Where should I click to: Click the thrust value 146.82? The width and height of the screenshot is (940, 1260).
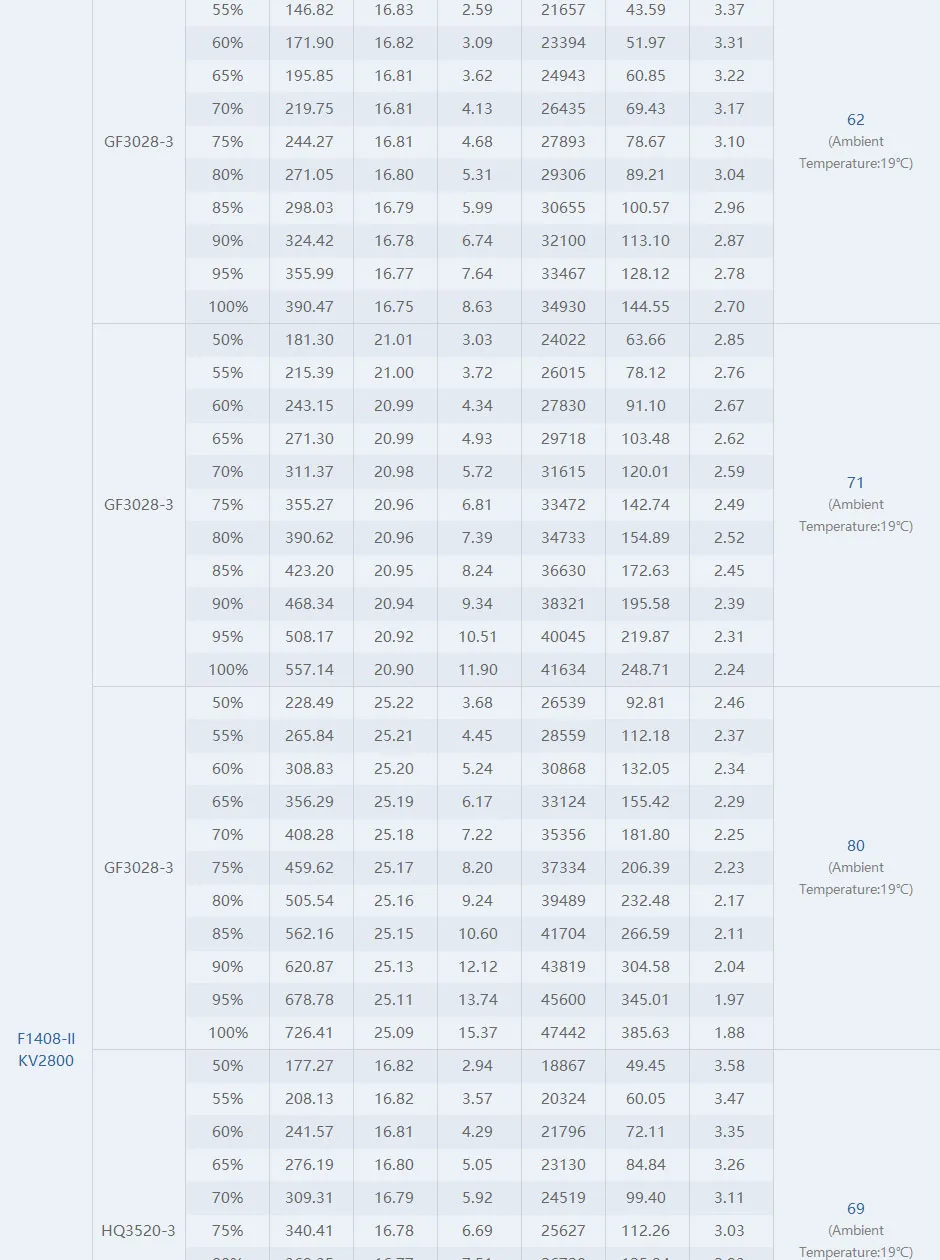(310, 10)
